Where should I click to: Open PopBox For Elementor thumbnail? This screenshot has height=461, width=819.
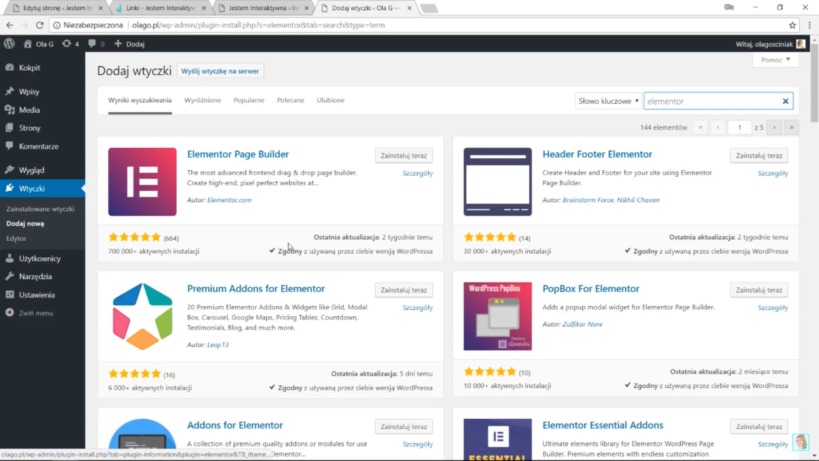pos(497,316)
